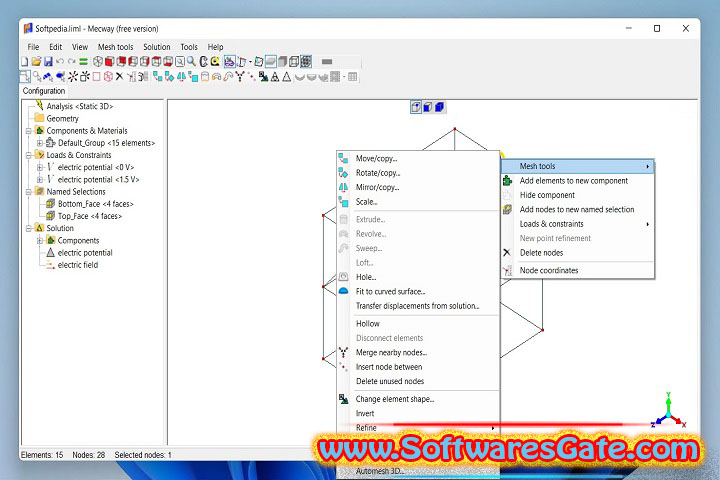720x480 pixels.
Task: Click the table grid icon at toolbar end
Action: click(352, 77)
